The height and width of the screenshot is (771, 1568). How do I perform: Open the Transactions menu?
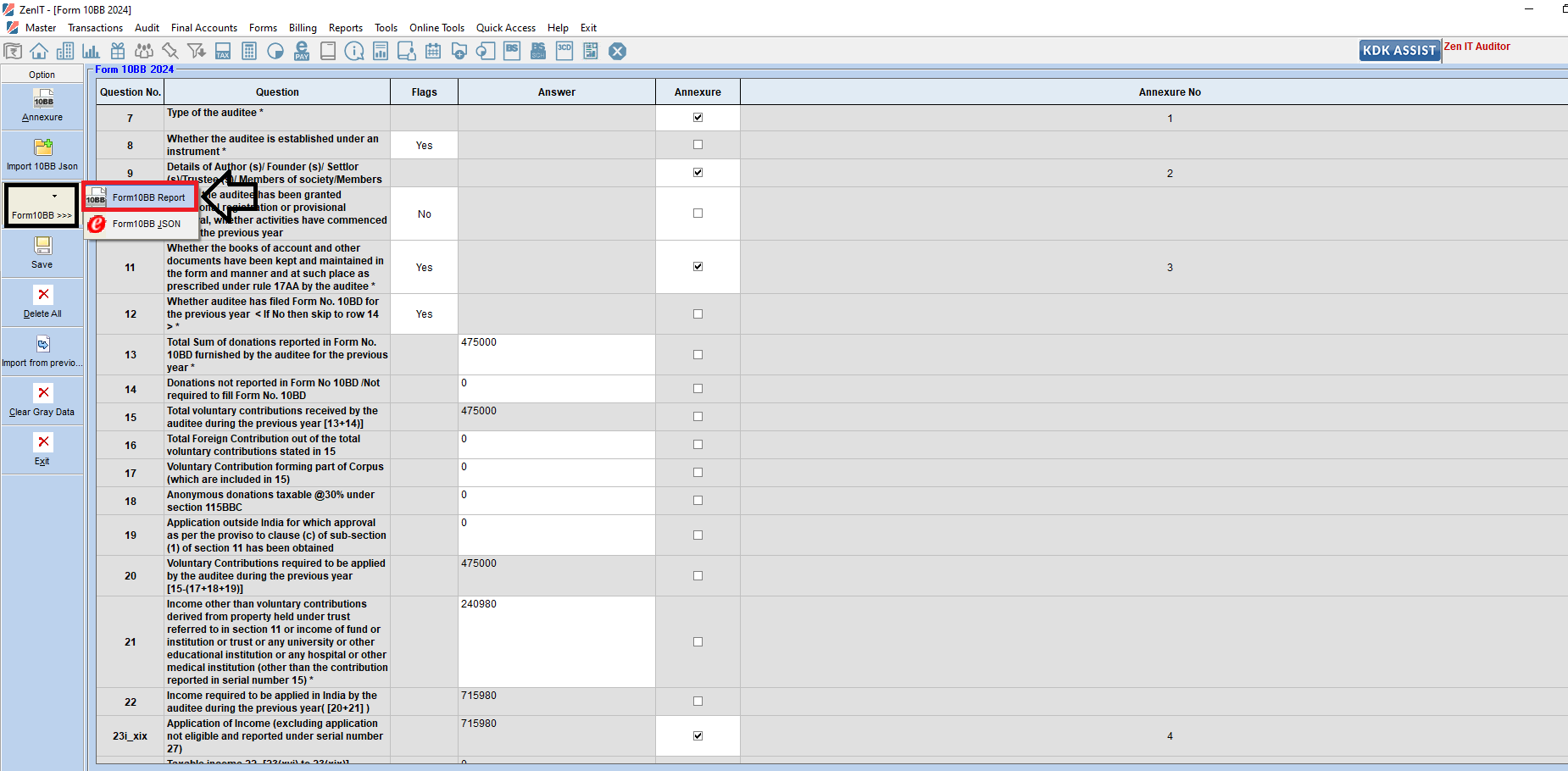(95, 28)
